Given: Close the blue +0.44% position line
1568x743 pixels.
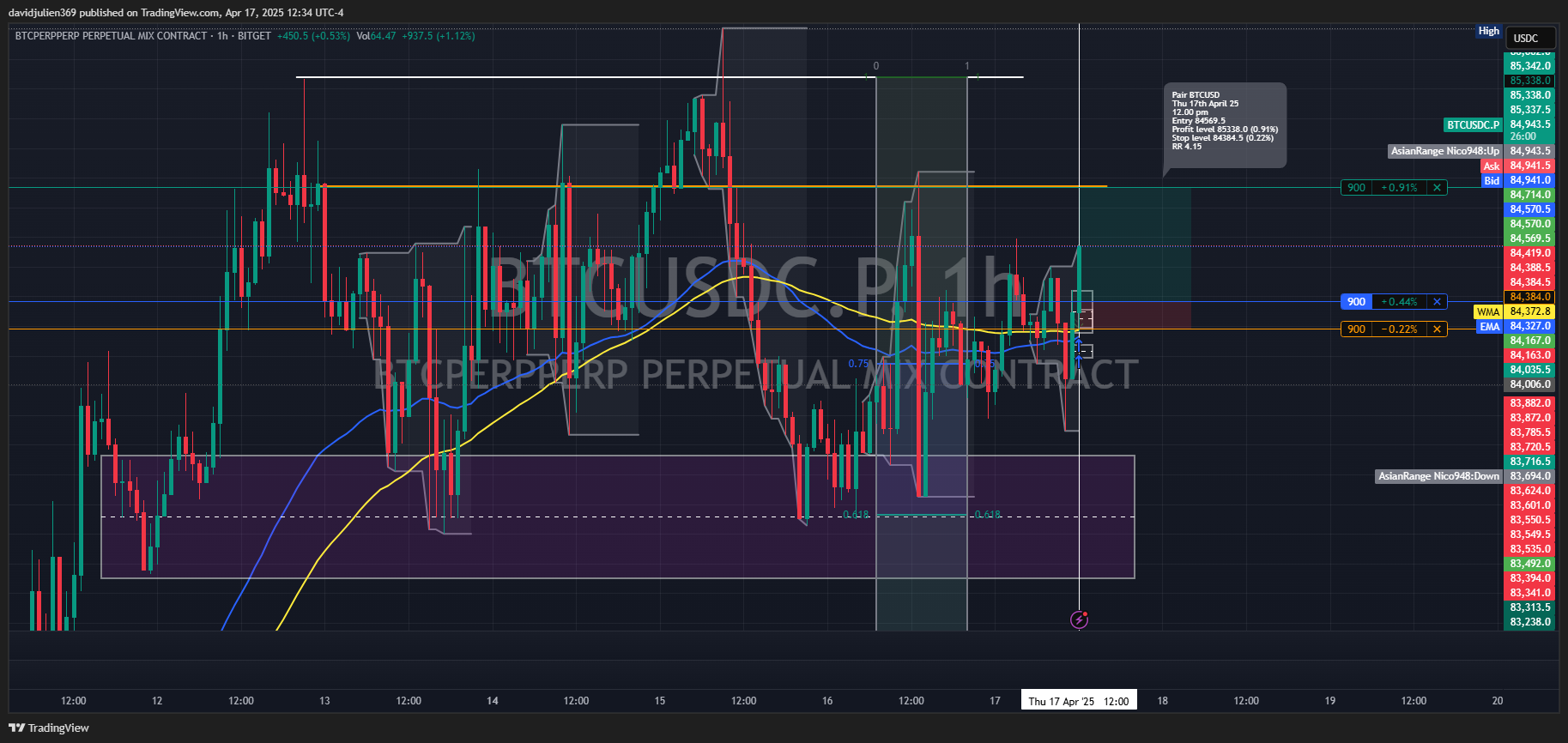Looking at the screenshot, I should [1437, 302].
